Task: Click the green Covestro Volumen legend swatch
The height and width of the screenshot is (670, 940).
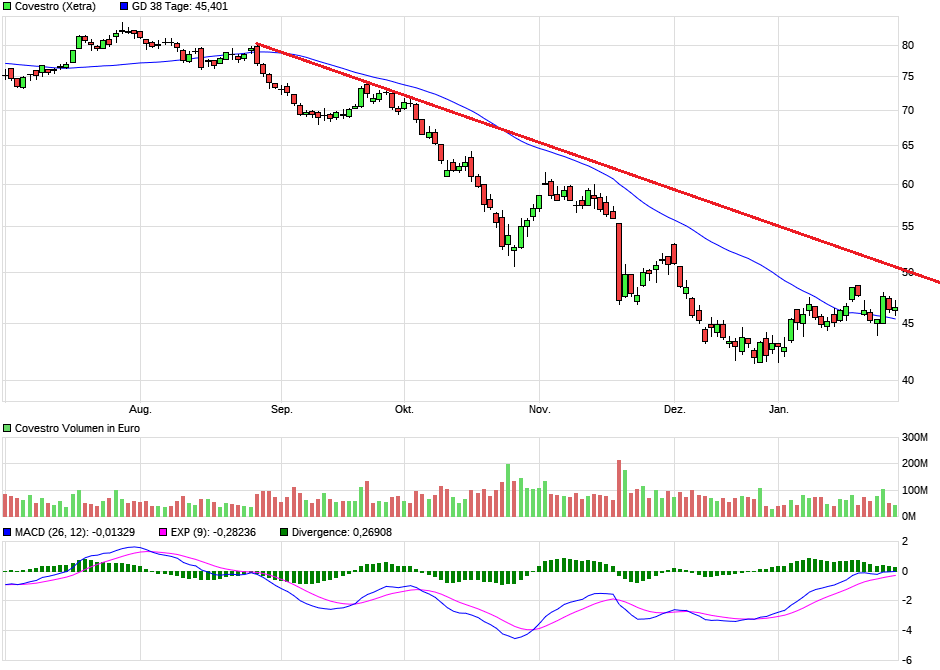Action: coord(7,428)
